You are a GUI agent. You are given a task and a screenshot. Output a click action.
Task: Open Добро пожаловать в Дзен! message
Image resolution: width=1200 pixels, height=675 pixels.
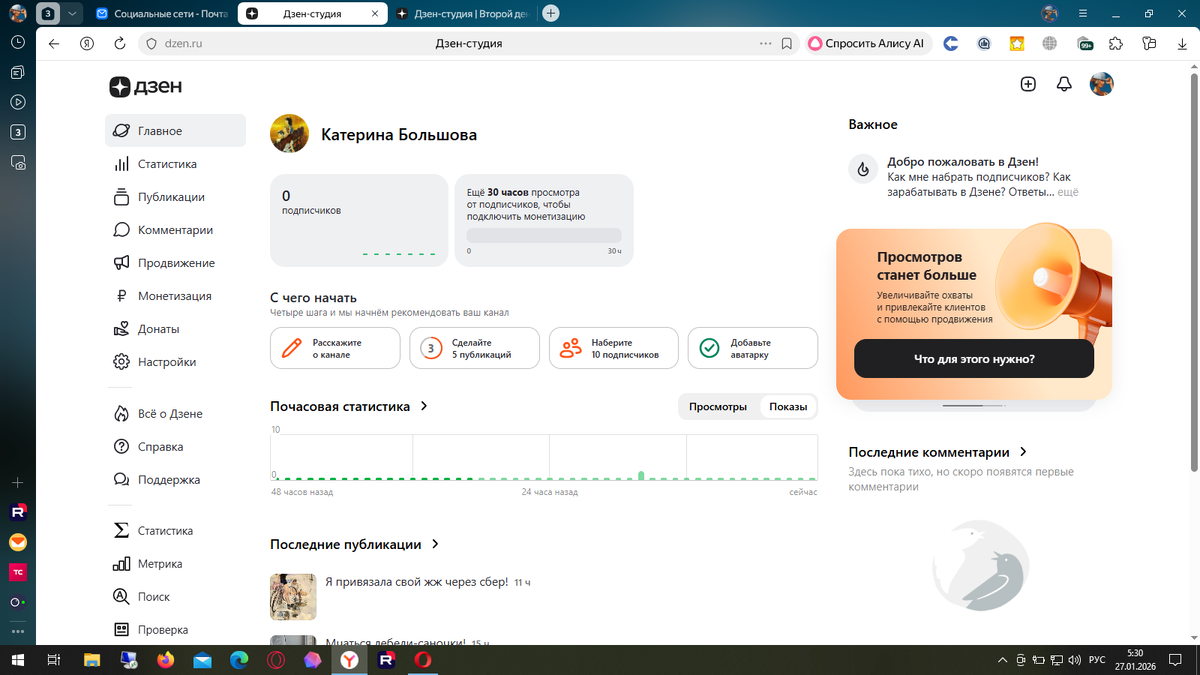tap(963, 161)
